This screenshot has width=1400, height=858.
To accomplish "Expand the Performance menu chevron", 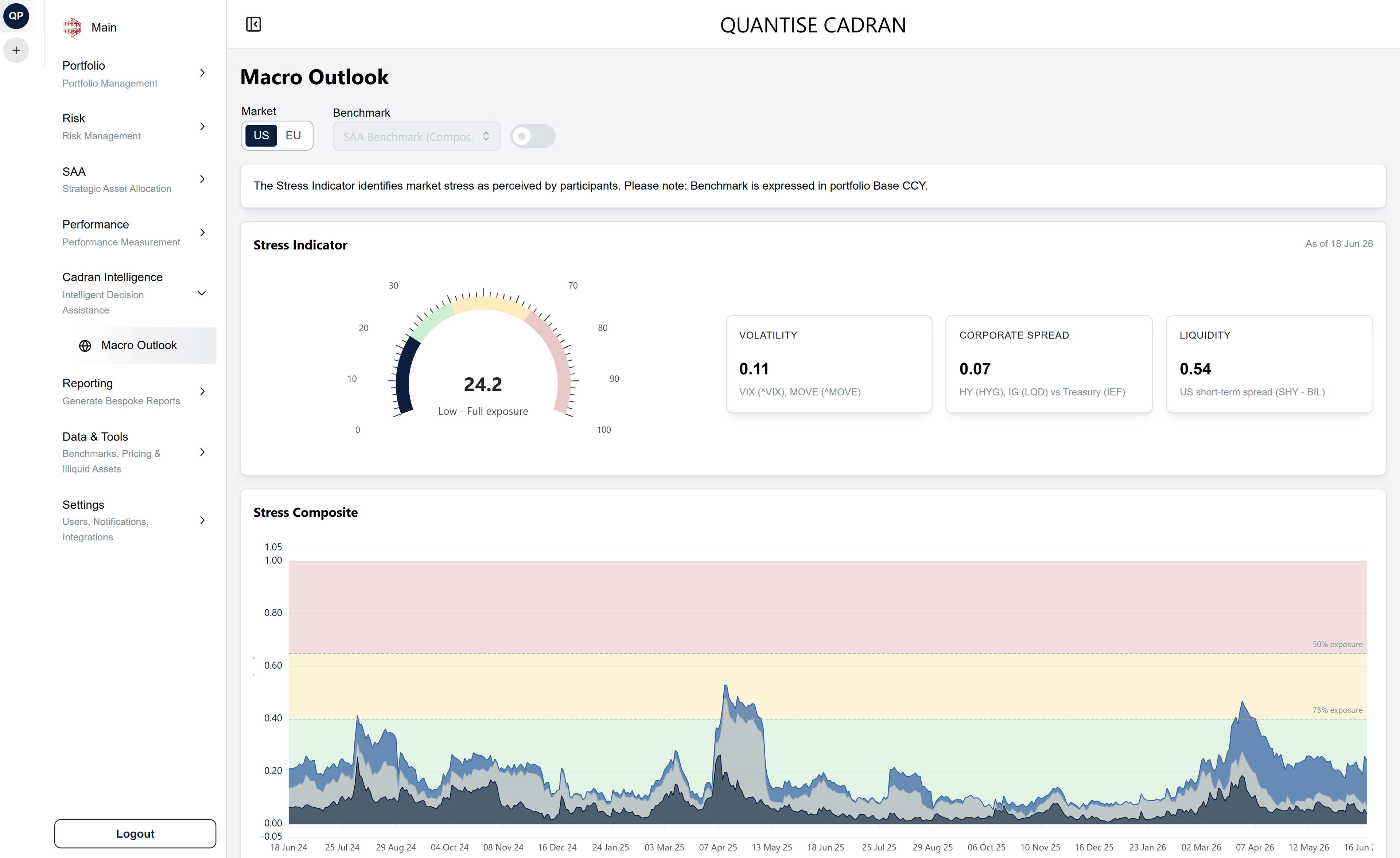I will click(x=202, y=232).
